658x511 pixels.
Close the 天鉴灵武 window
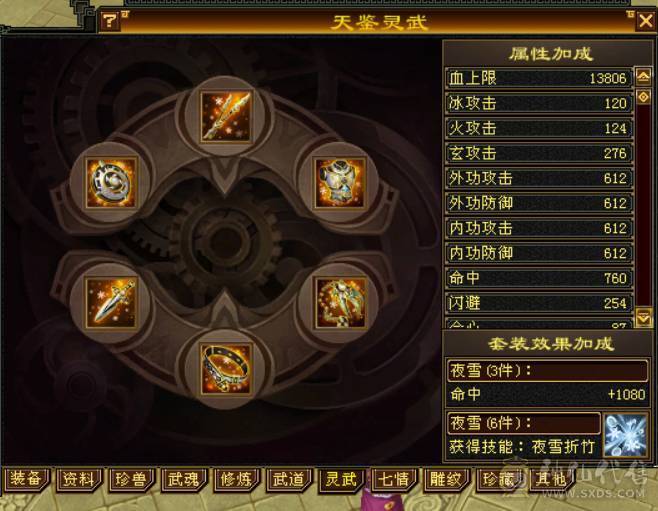pos(645,21)
